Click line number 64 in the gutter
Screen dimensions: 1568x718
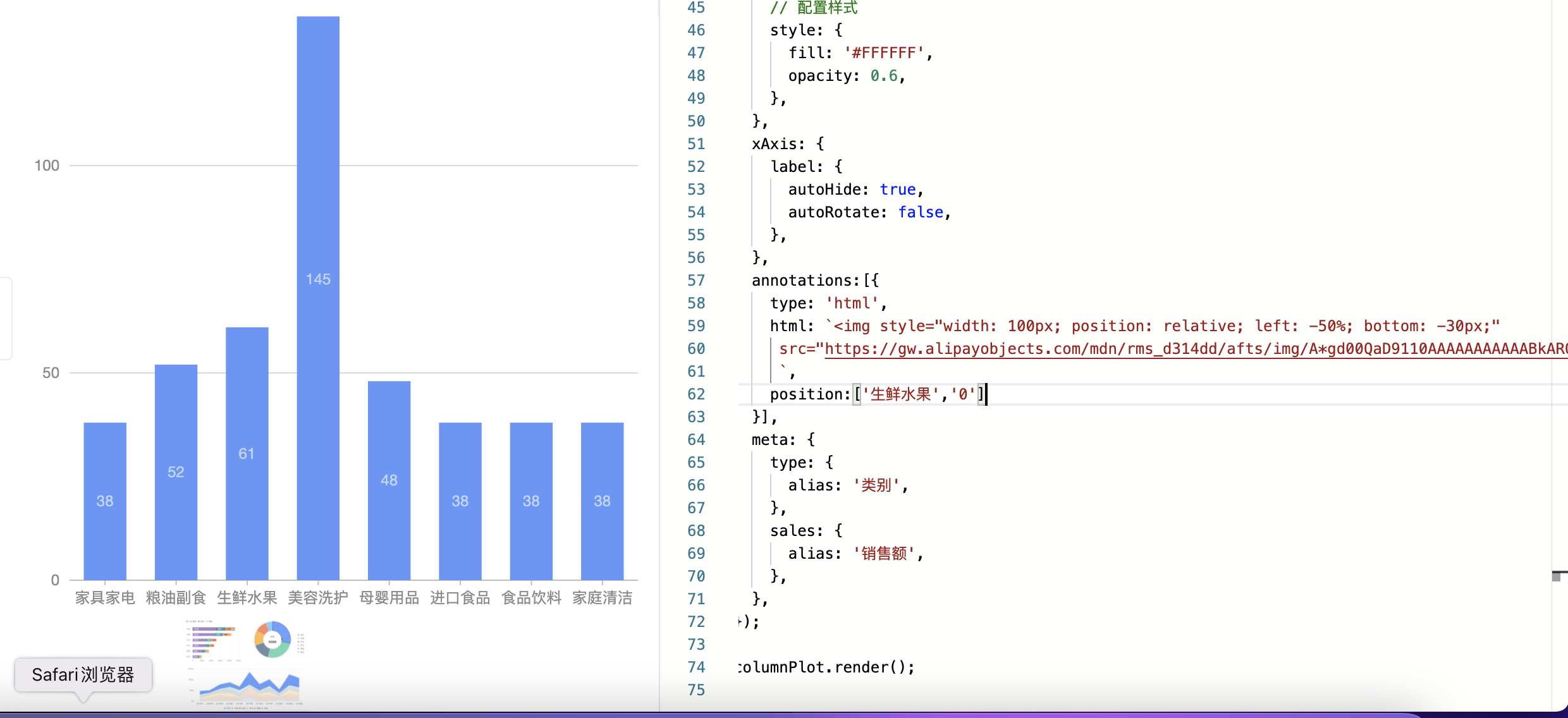coord(695,440)
